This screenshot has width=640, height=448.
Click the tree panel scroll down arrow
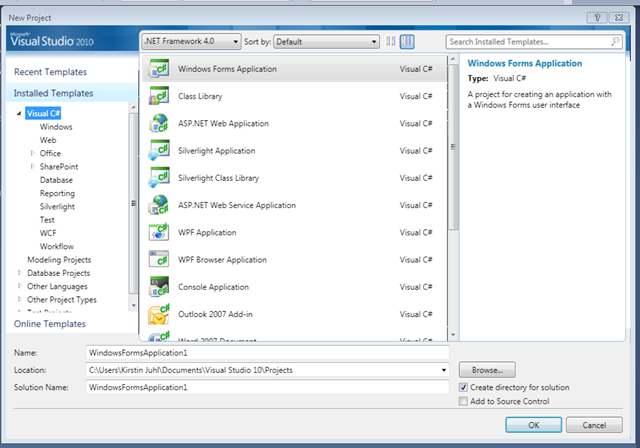click(133, 305)
